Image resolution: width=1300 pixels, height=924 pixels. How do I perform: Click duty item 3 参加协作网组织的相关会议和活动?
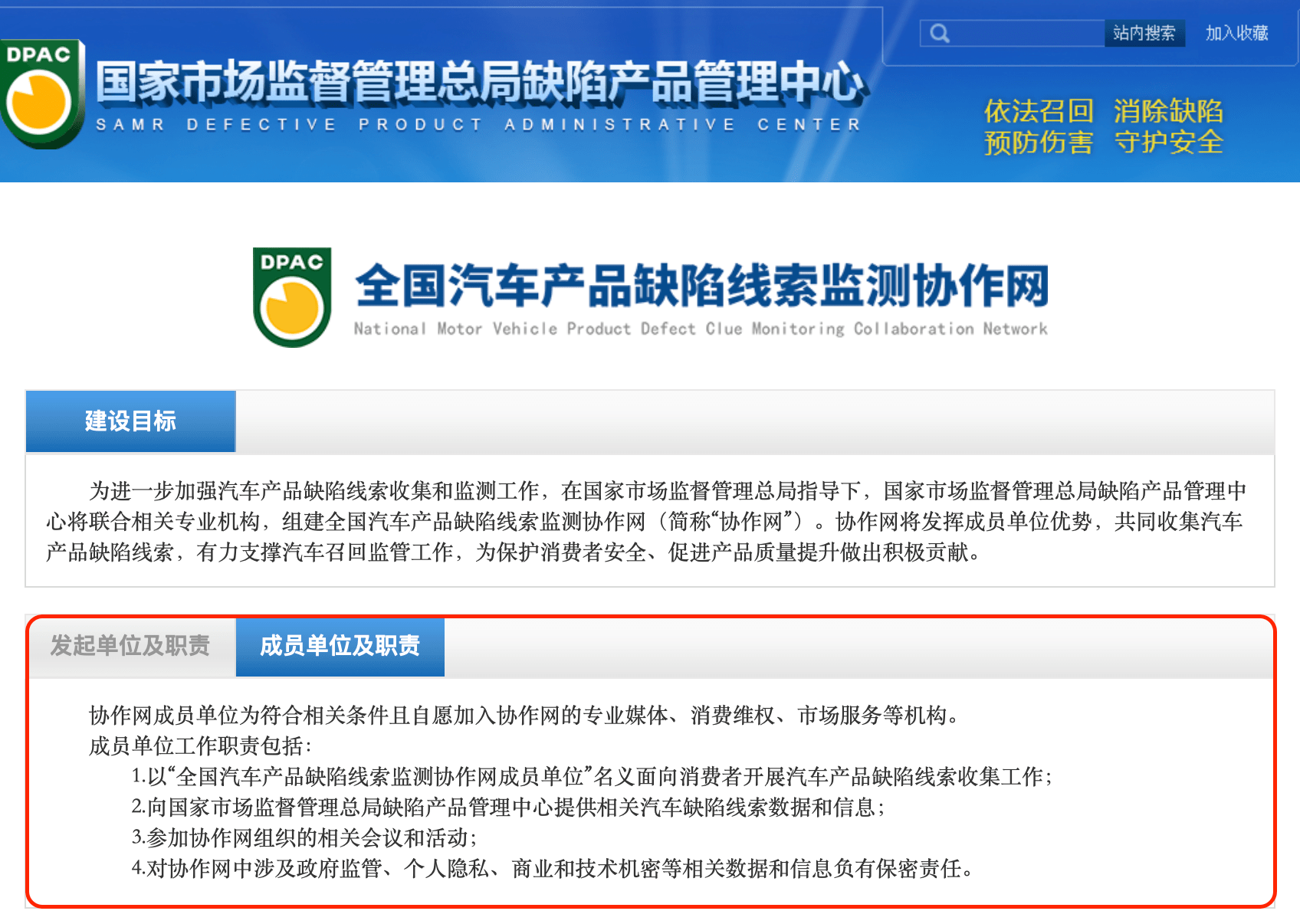(x=304, y=837)
